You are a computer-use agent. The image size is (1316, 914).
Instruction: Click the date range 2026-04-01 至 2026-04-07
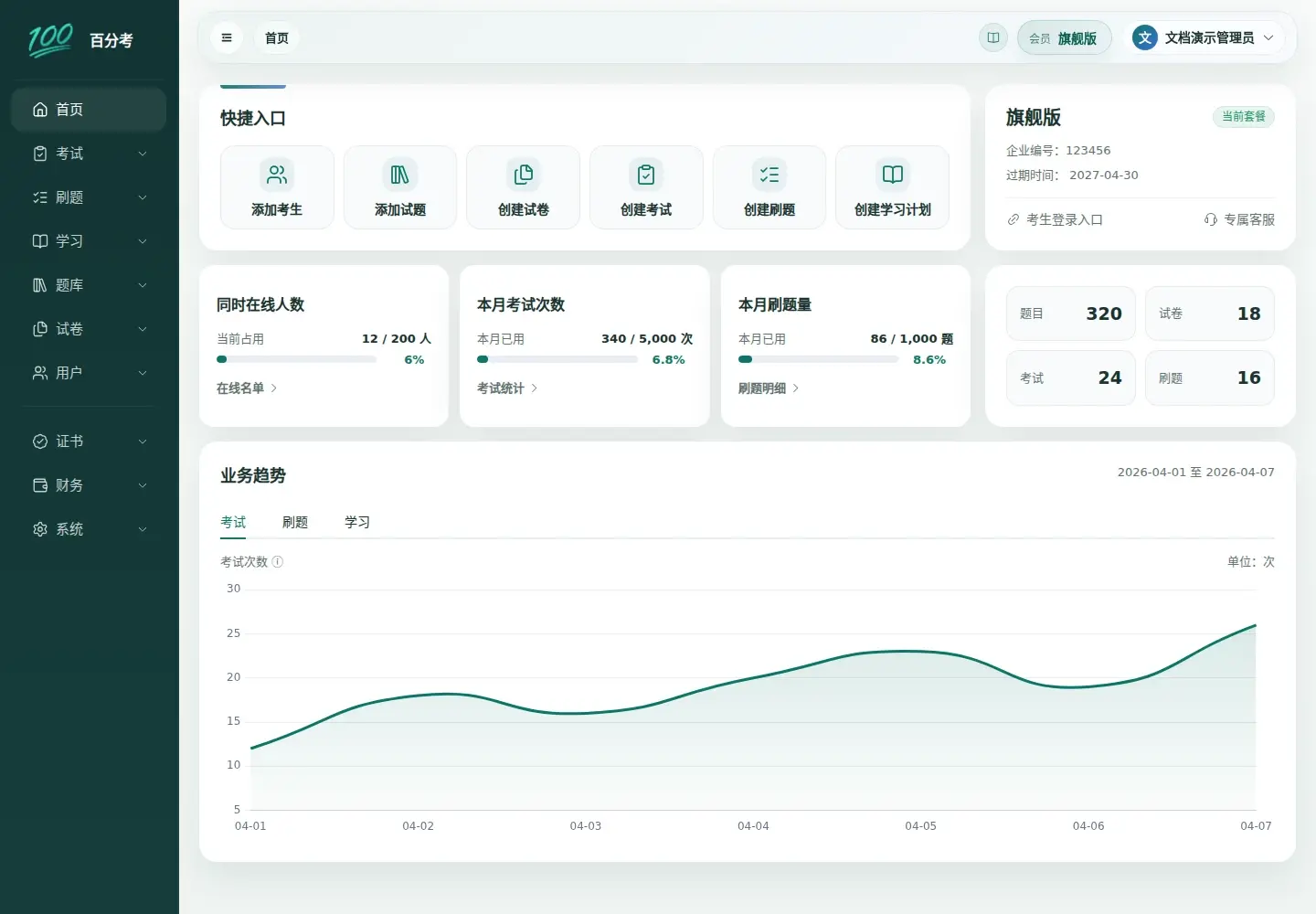pyautogui.click(x=1196, y=473)
